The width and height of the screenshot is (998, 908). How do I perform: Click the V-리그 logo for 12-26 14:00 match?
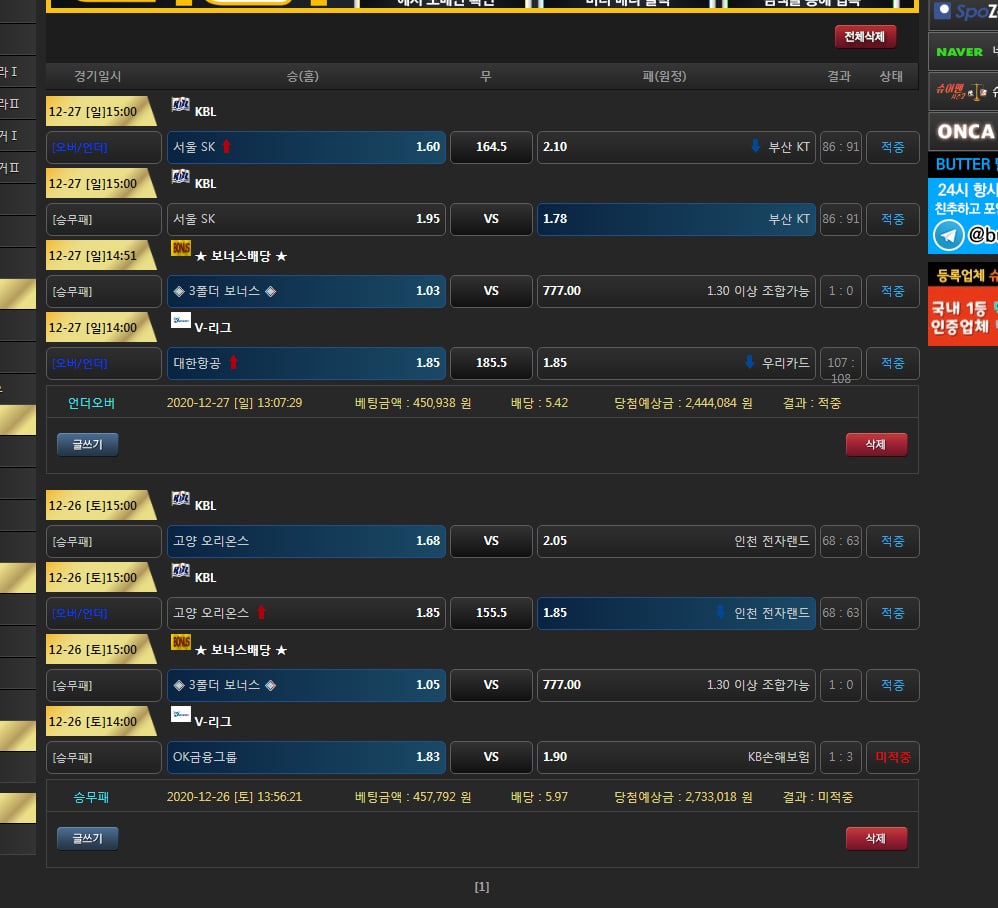181,715
